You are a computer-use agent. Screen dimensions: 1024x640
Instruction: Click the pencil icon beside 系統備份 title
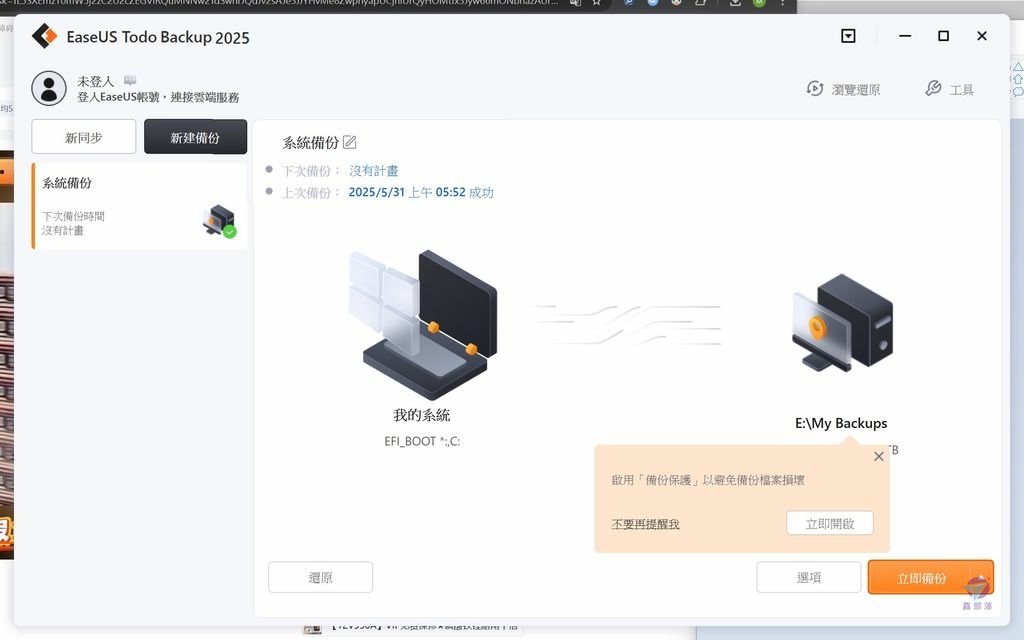(349, 142)
